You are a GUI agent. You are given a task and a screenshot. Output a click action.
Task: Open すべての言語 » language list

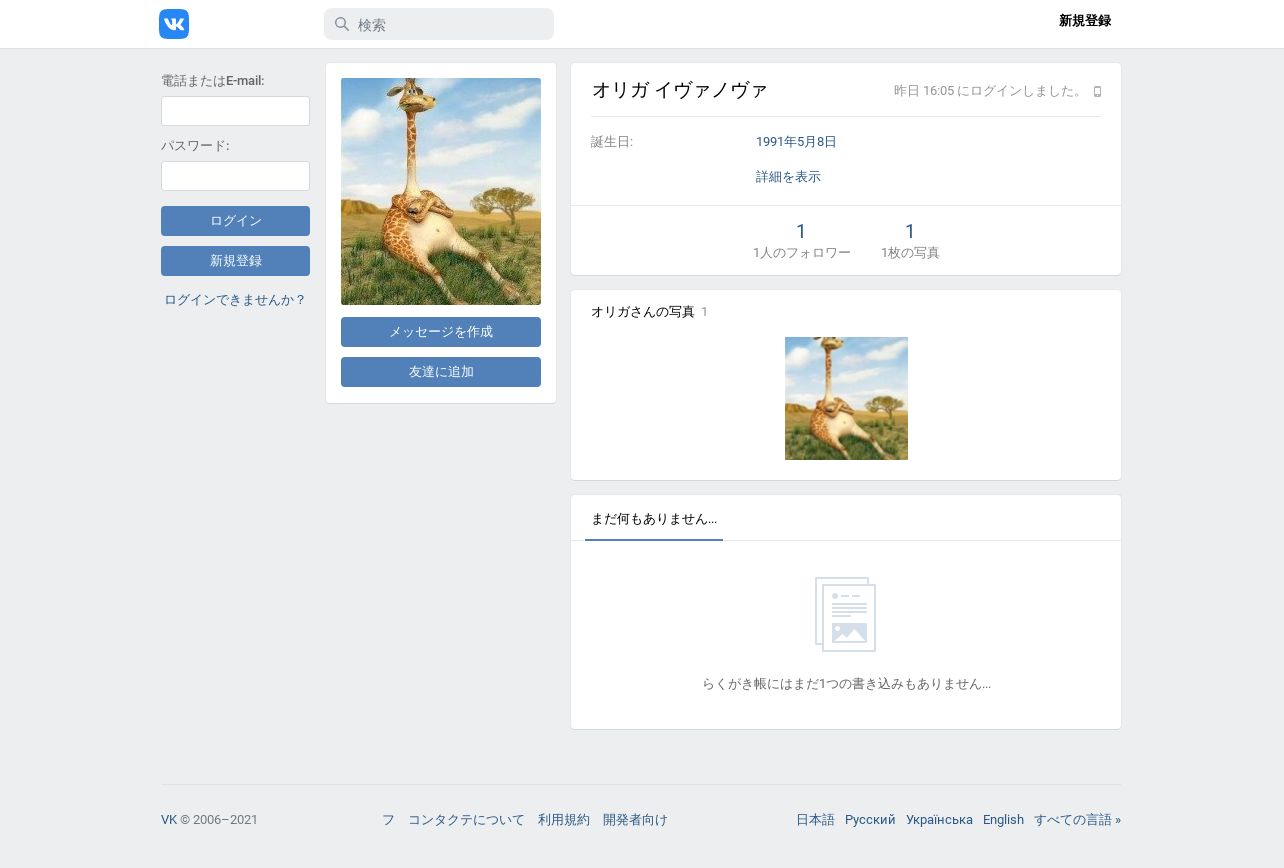[1077, 820]
